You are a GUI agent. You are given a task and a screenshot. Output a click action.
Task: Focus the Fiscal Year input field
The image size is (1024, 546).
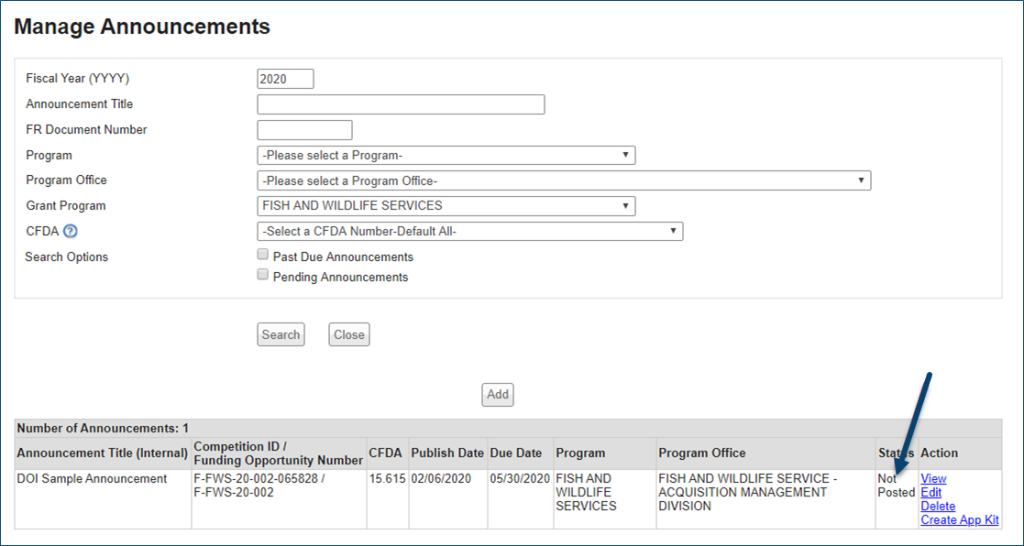(x=285, y=79)
